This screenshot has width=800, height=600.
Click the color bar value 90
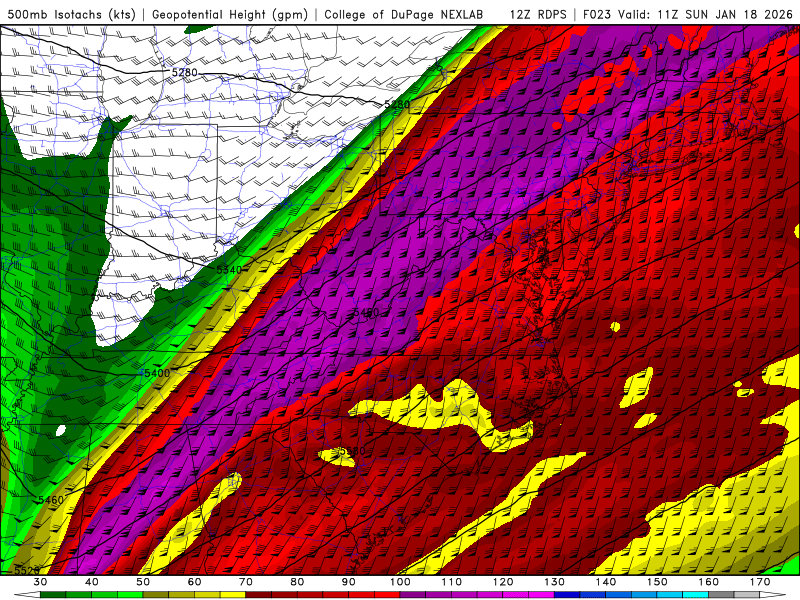(x=349, y=582)
